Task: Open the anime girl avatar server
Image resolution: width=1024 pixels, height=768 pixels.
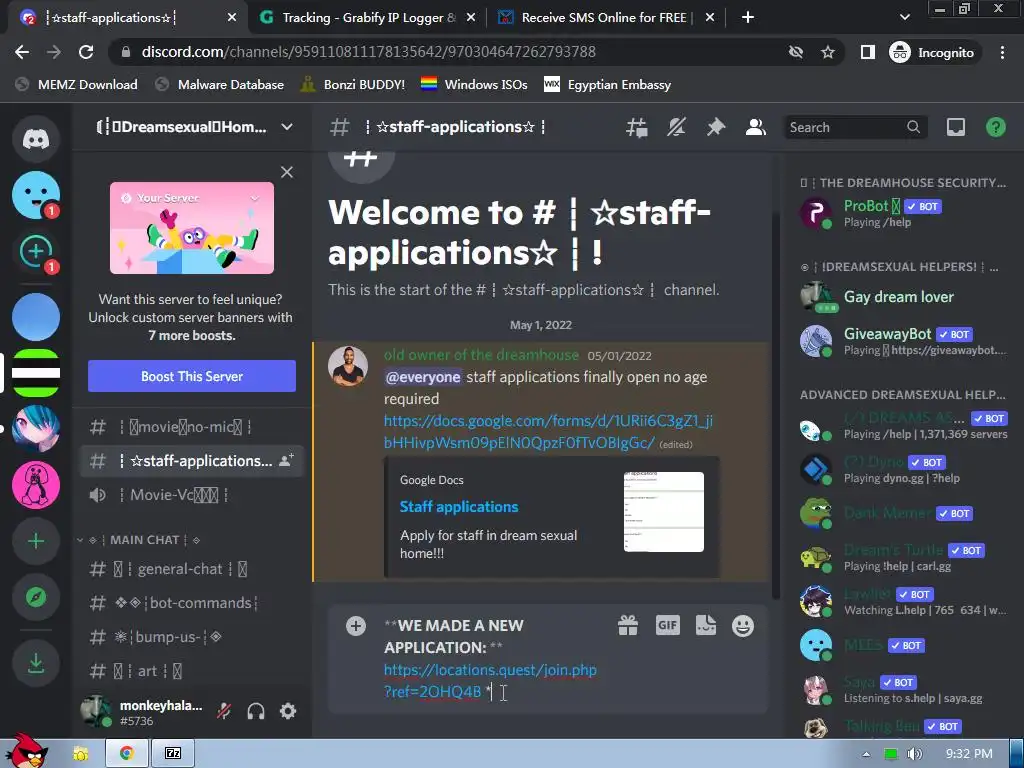Action: tap(36, 428)
